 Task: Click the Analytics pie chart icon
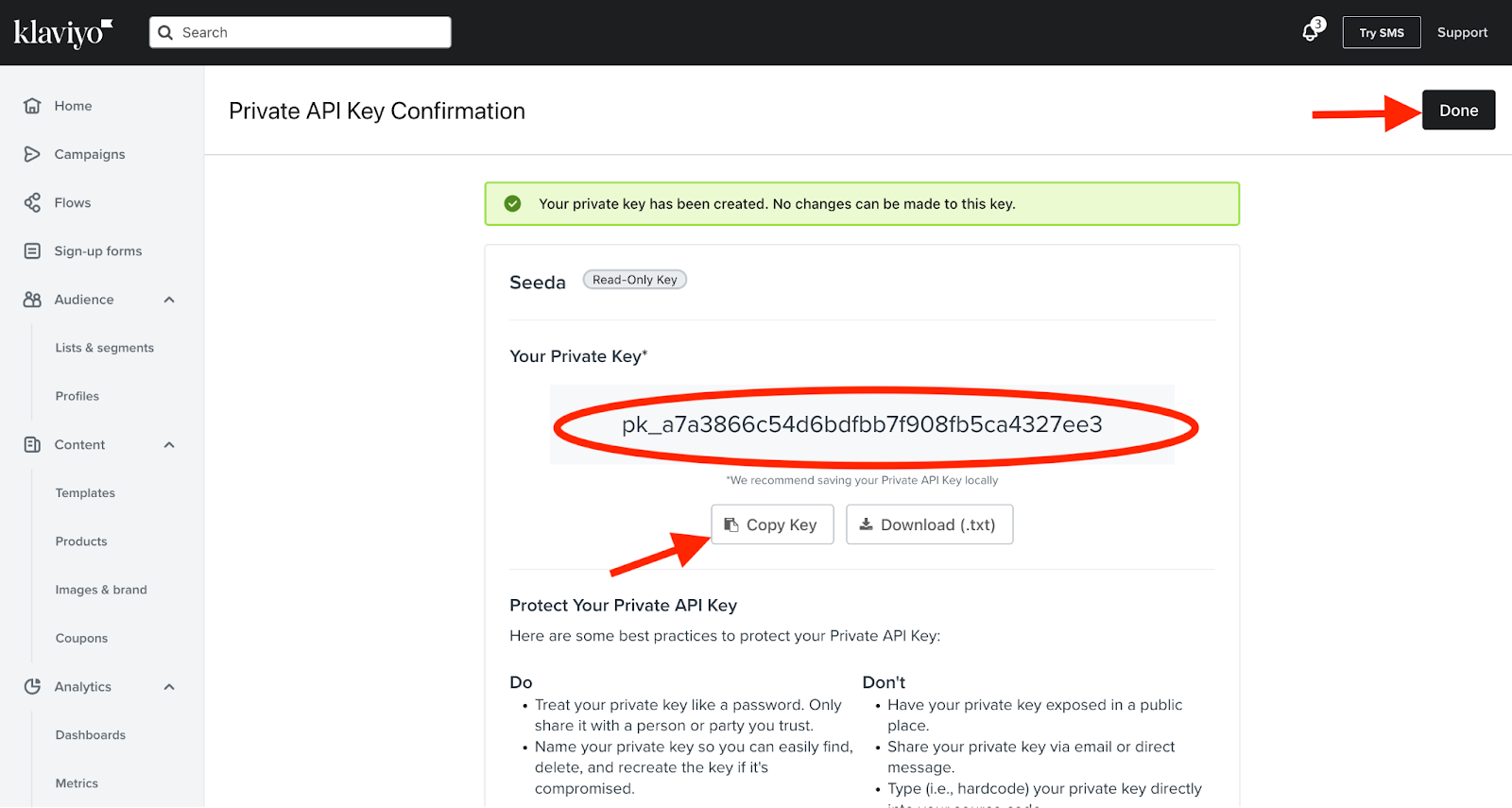[x=32, y=686]
